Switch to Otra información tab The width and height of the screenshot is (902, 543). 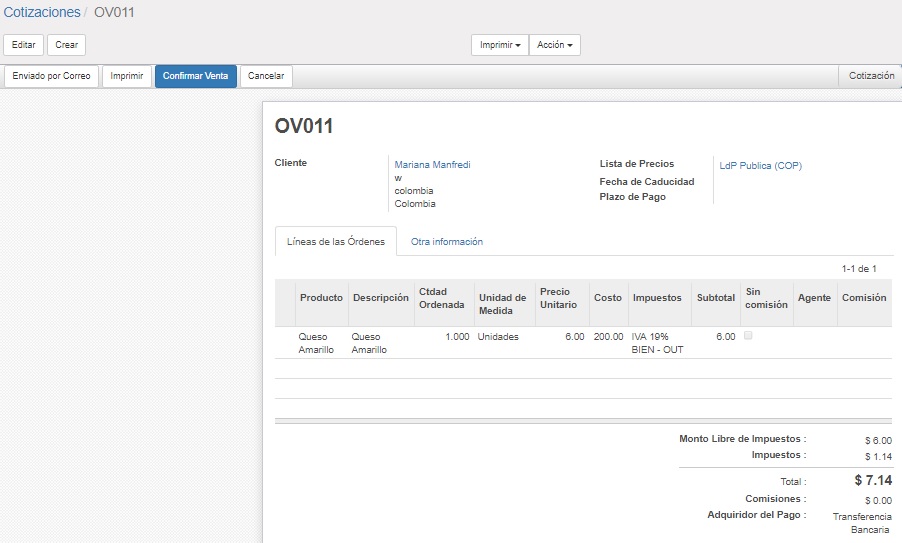(x=446, y=242)
